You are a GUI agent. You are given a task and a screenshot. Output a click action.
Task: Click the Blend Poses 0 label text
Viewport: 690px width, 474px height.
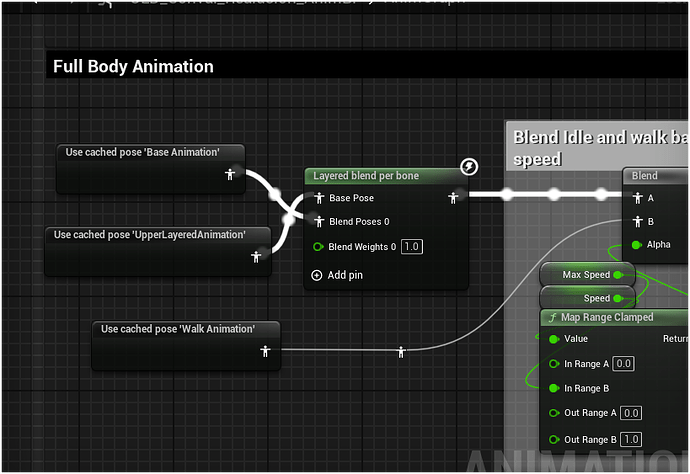click(x=359, y=221)
